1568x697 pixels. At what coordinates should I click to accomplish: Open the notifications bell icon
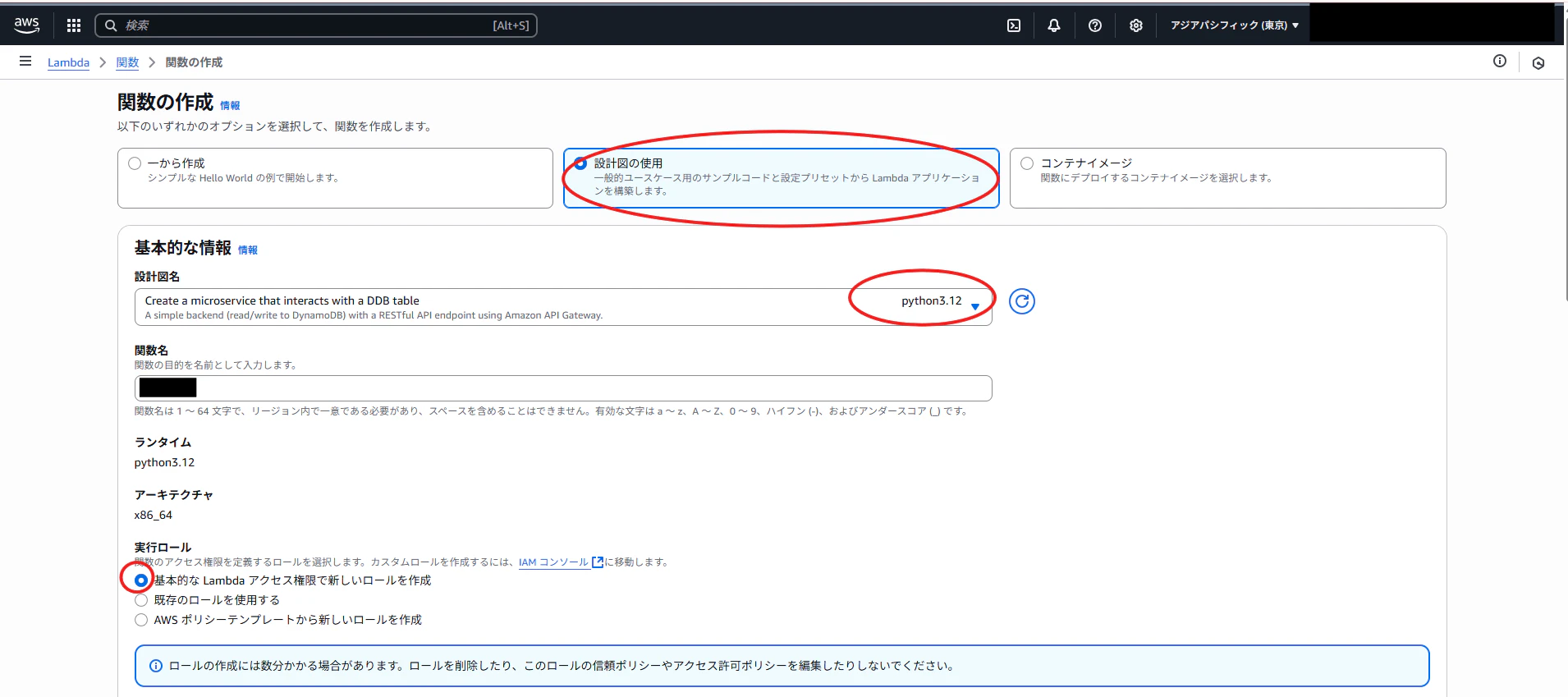click(1054, 25)
